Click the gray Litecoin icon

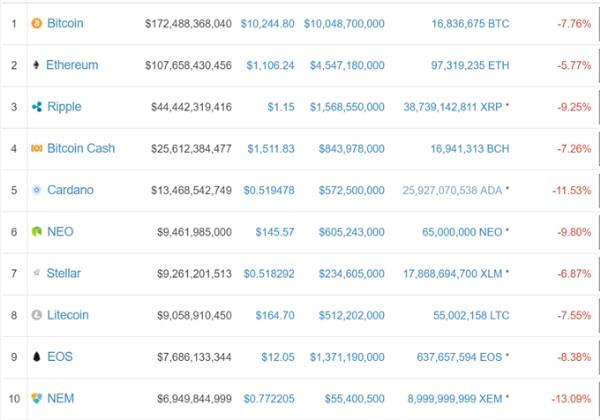(x=37, y=315)
